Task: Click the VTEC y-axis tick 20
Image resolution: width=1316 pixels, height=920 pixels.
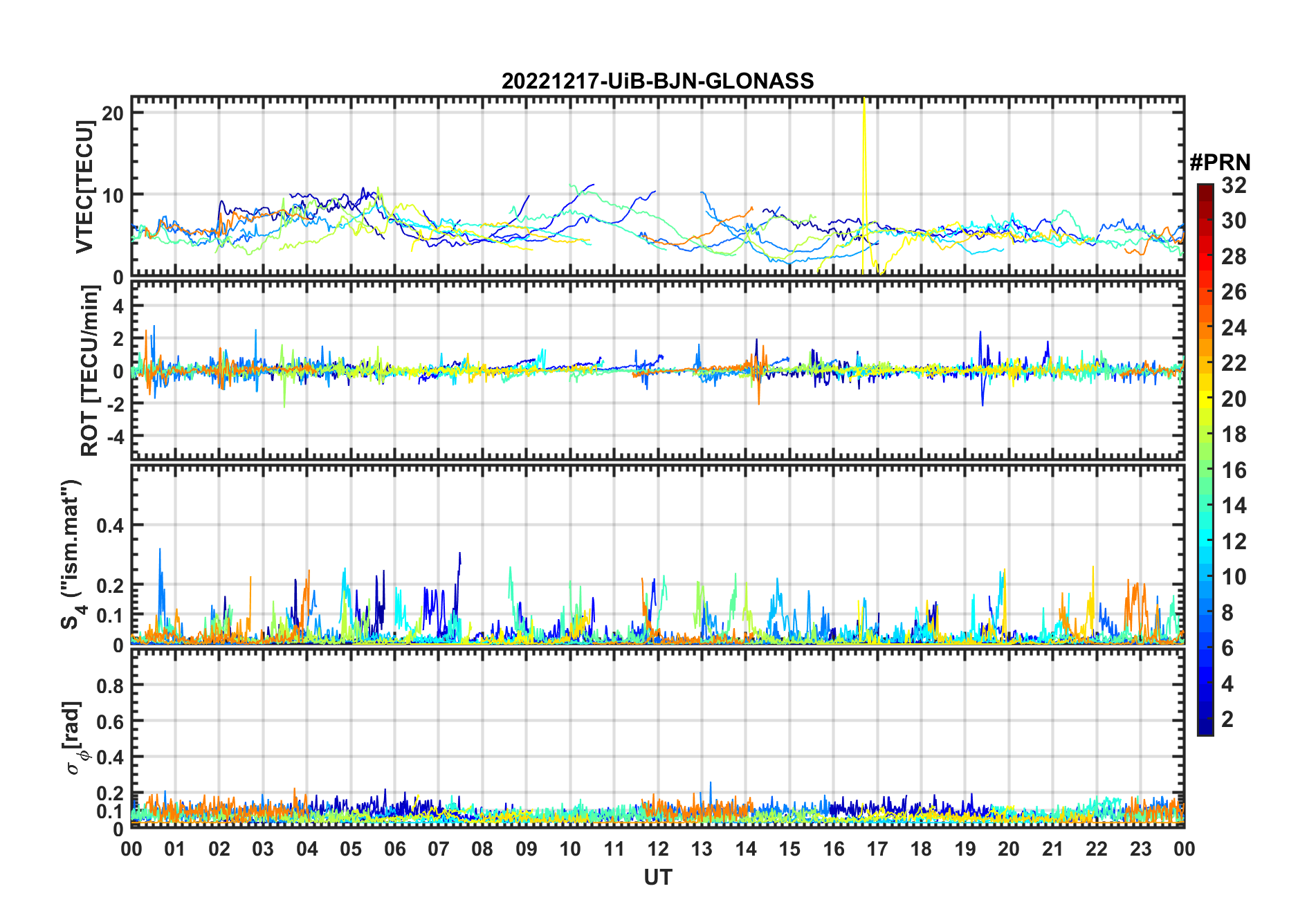Action: coord(112,113)
